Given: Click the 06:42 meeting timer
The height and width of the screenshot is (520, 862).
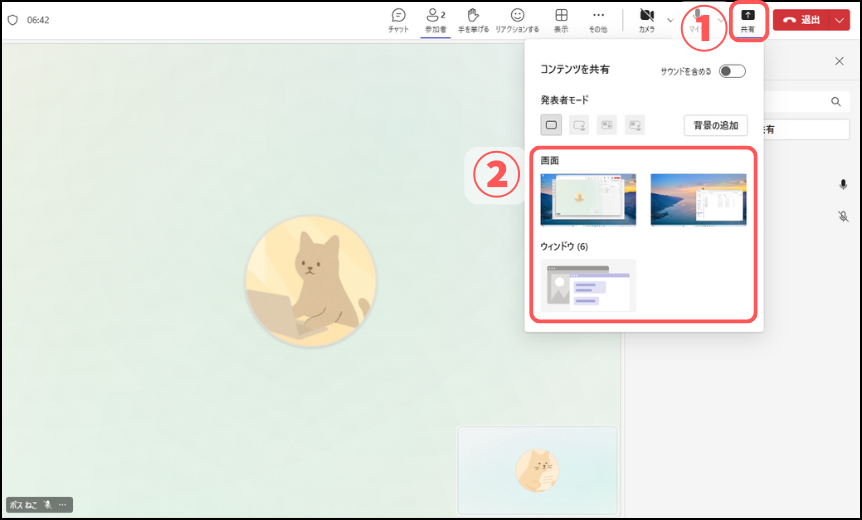Looking at the screenshot, I should 38,20.
